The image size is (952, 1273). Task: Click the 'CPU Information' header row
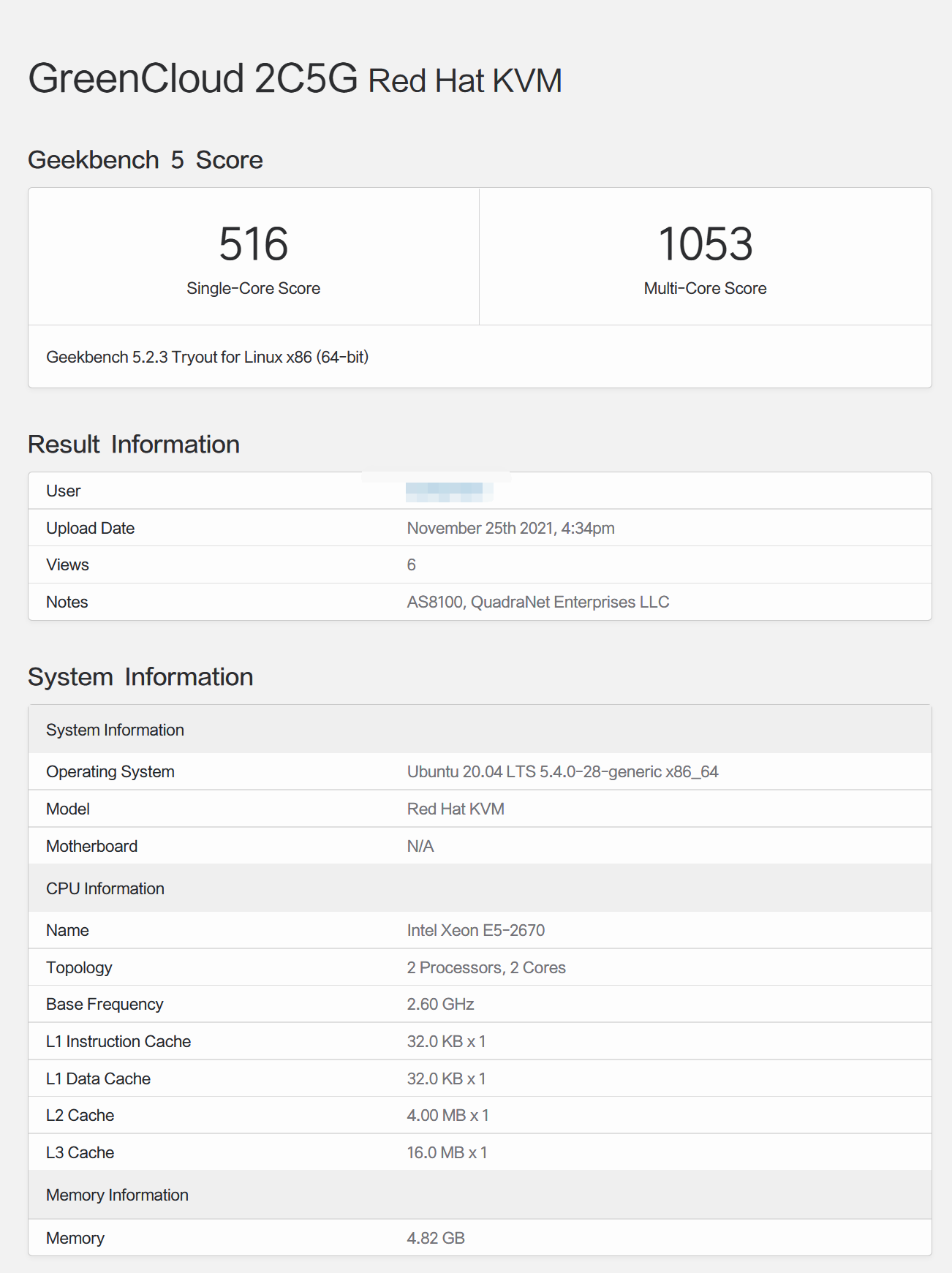(480, 888)
